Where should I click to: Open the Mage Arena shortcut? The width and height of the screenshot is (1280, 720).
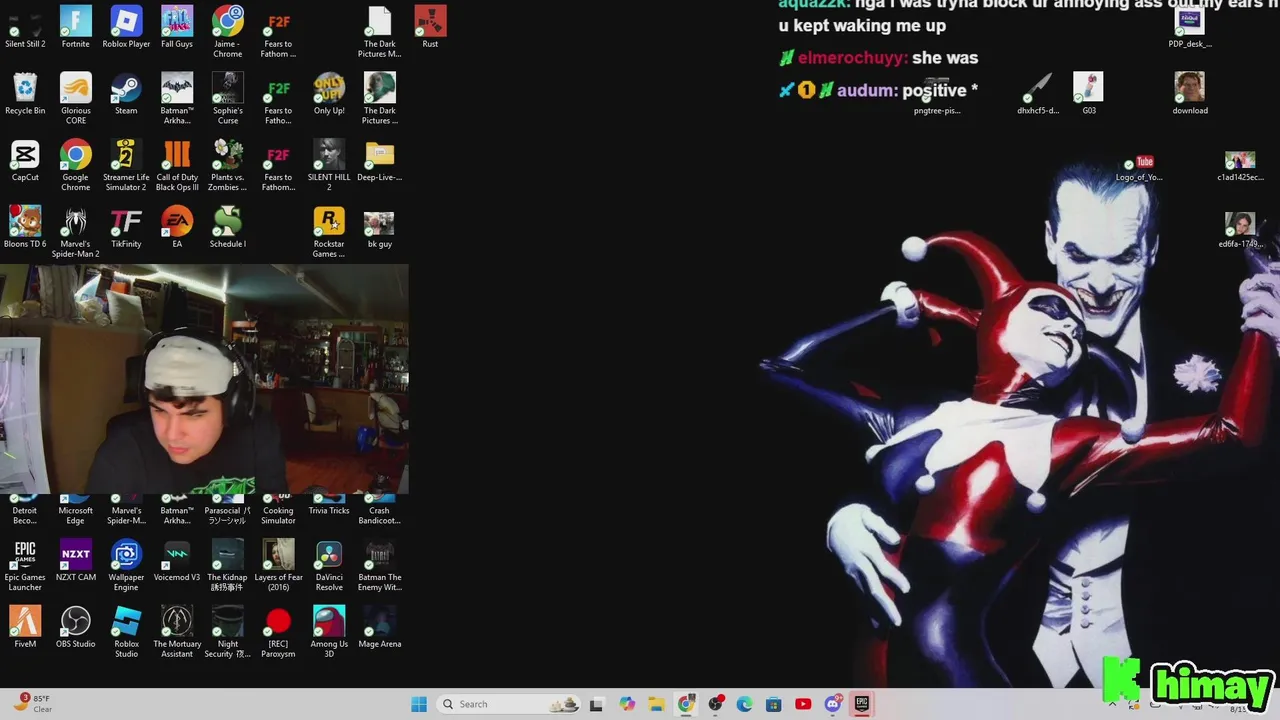pos(380,628)
